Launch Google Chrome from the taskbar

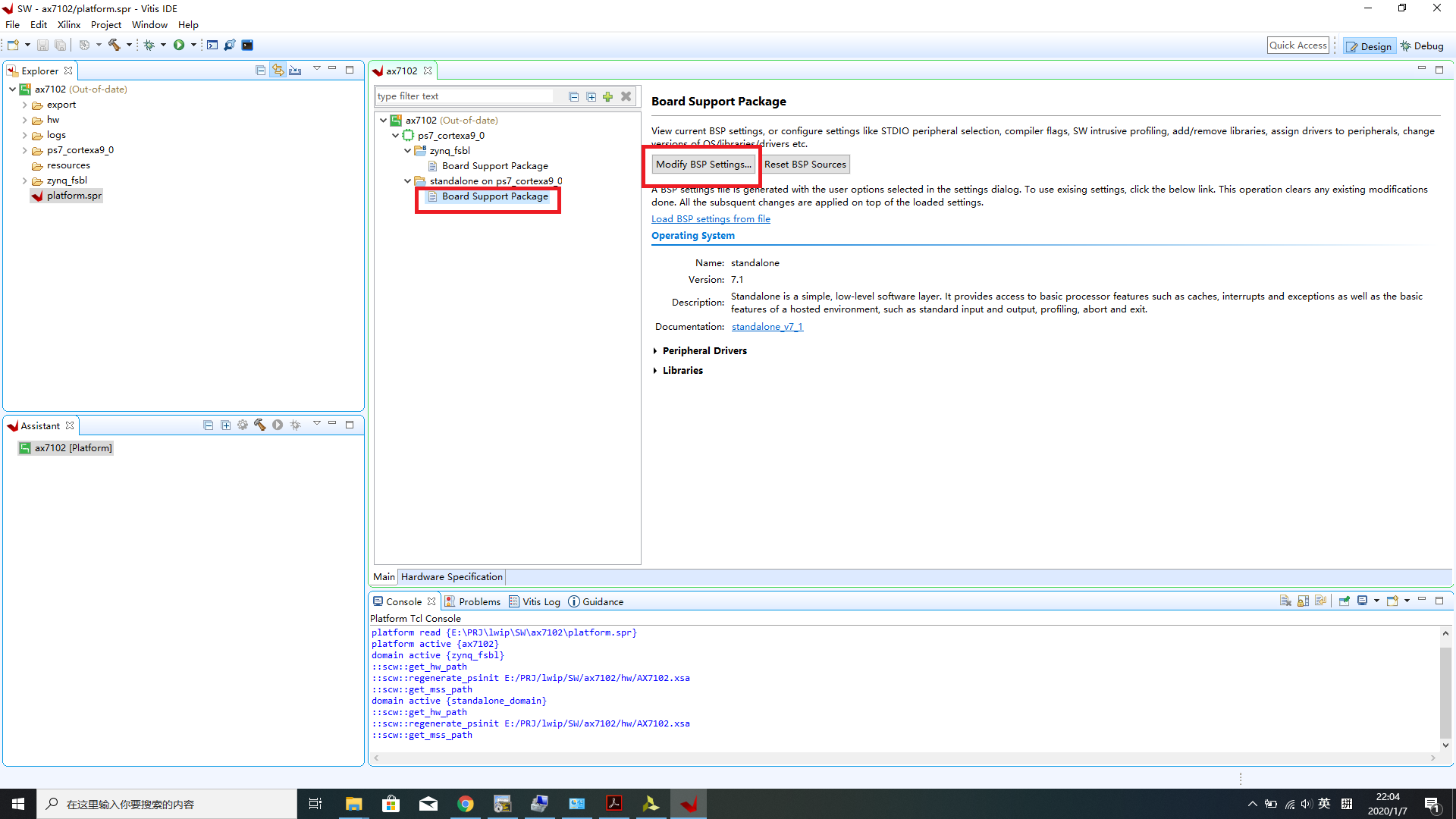click(x=465, y=803)
